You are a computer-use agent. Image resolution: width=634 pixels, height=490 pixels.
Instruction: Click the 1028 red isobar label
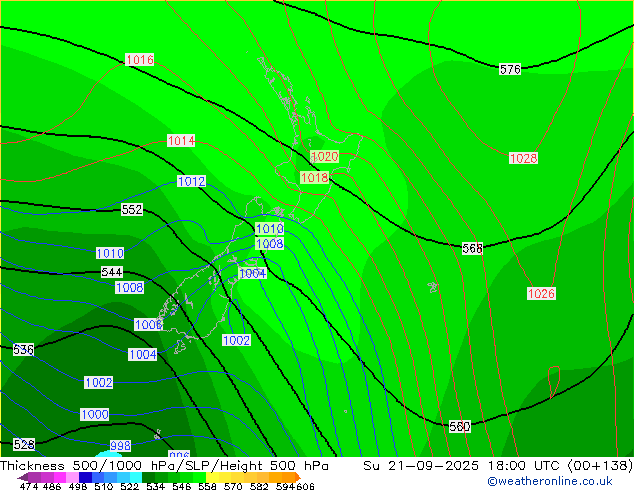point(524,158)
